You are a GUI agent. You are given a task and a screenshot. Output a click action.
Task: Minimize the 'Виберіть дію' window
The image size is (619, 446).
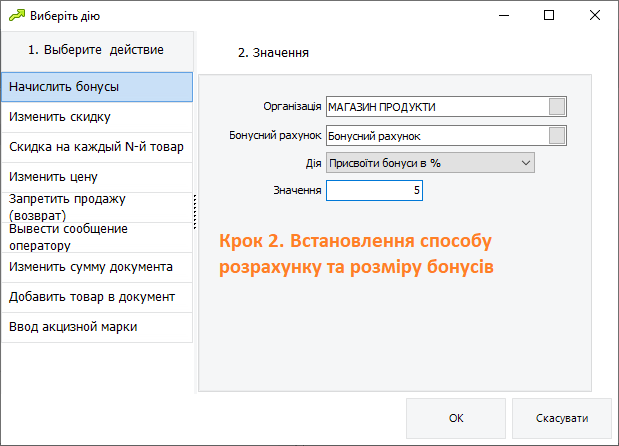(x=504, y=15)
